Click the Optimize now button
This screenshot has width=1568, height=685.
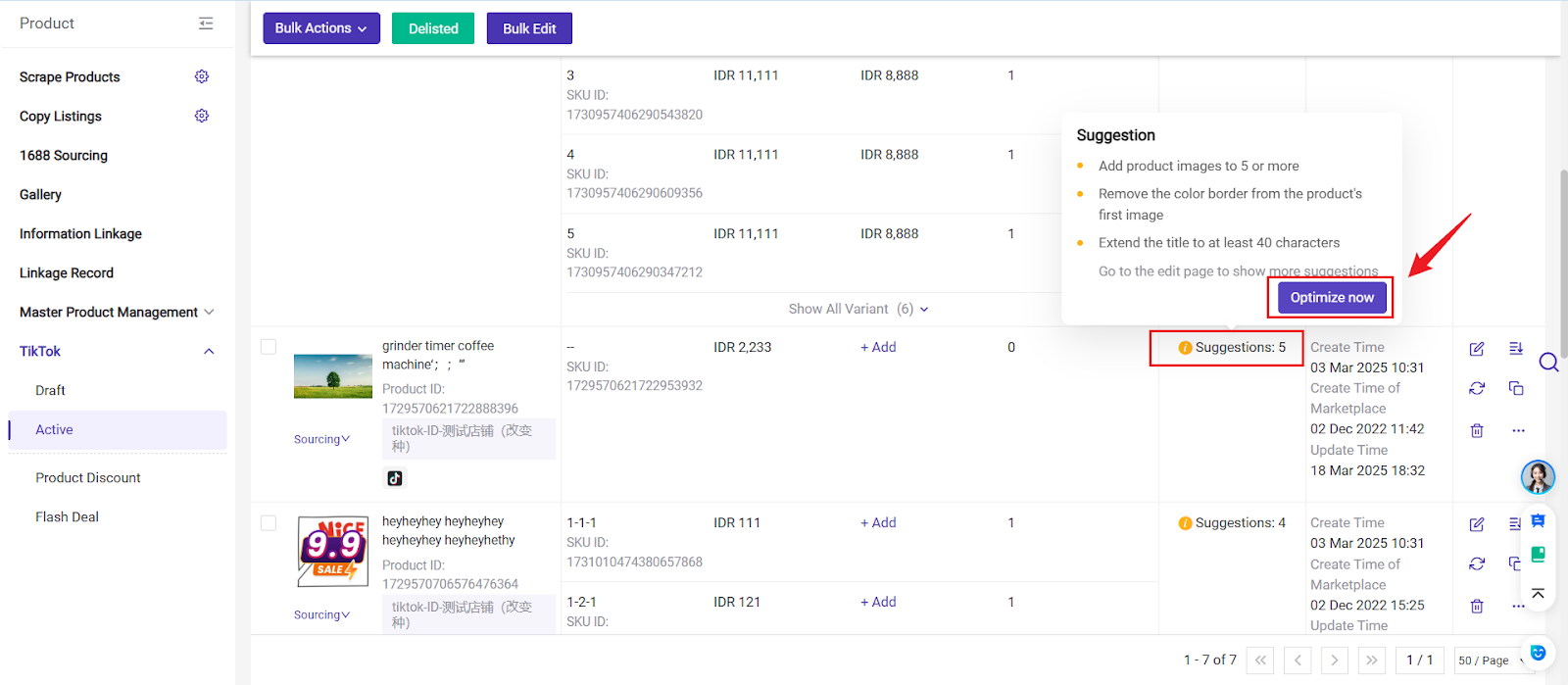click(1331, 298)
